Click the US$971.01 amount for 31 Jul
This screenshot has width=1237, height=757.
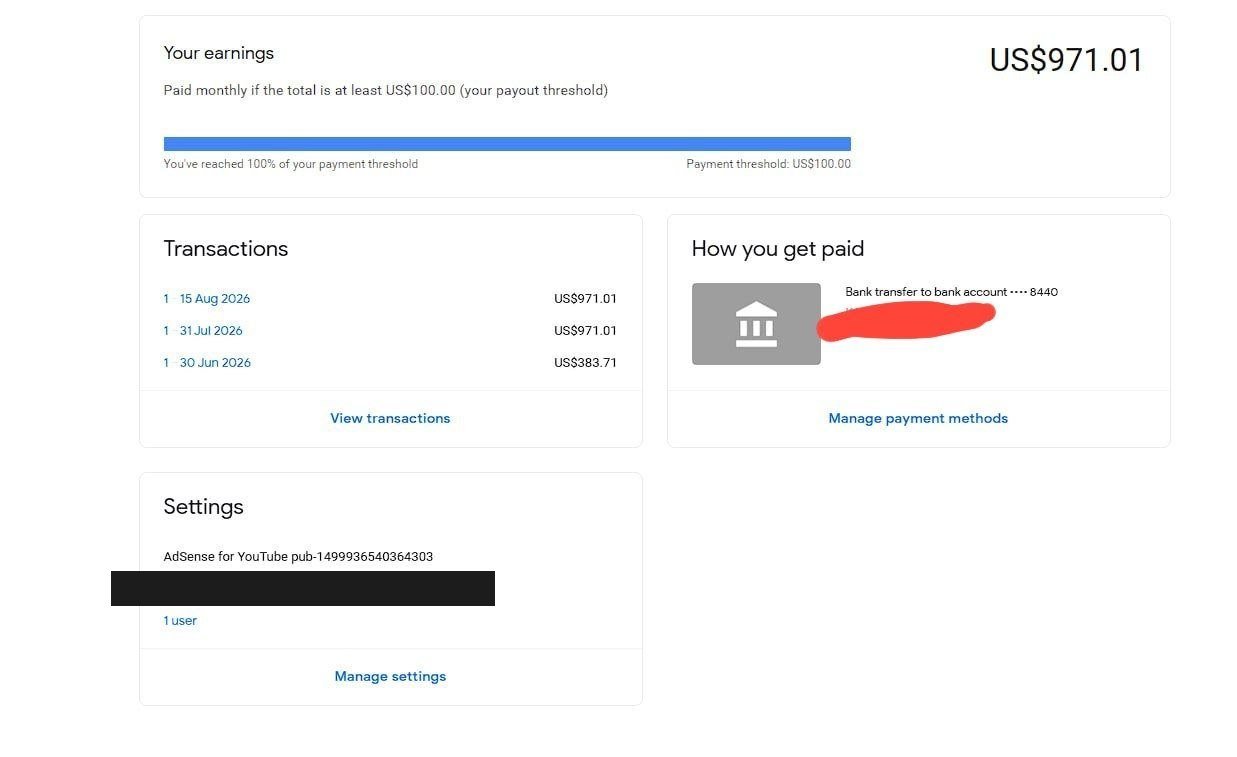(585, 331)
